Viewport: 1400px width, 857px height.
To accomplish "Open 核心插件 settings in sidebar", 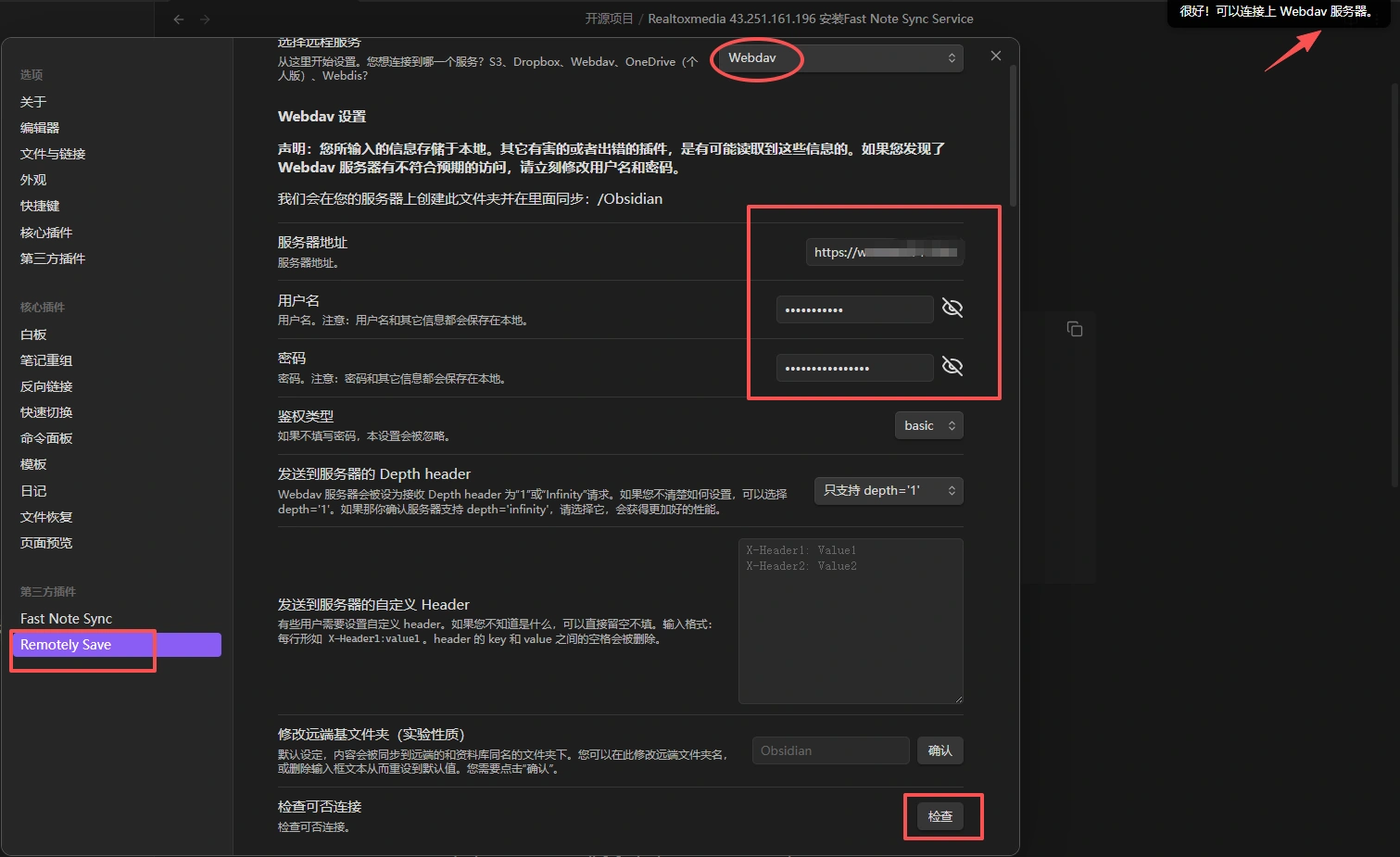I will 46,233.
